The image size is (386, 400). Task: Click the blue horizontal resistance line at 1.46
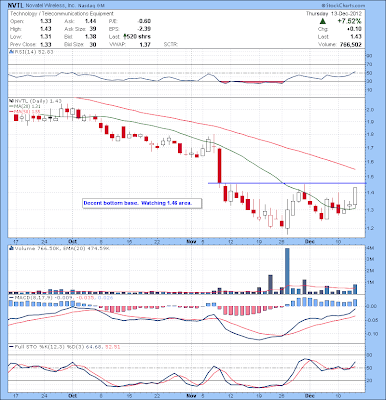287,183
